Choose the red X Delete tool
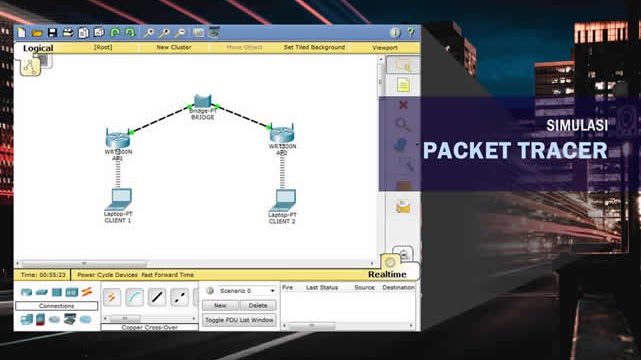This screenshot has height=360, width=641. click(x=403, y=105)
